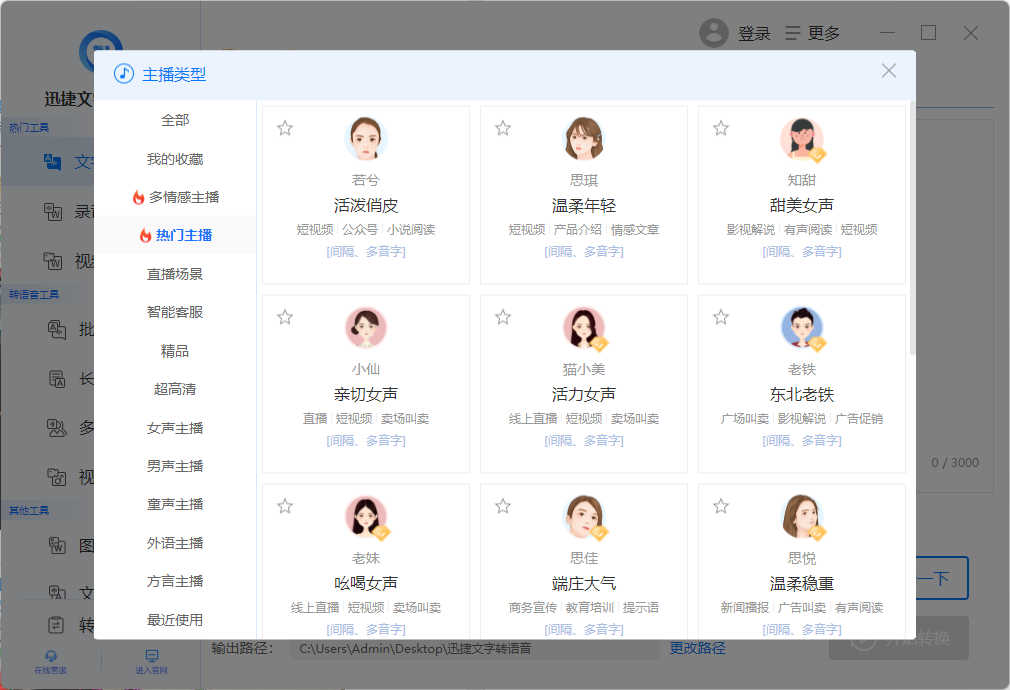
Task: Open 我的收藏 category
Action: [x=175, y=159]
